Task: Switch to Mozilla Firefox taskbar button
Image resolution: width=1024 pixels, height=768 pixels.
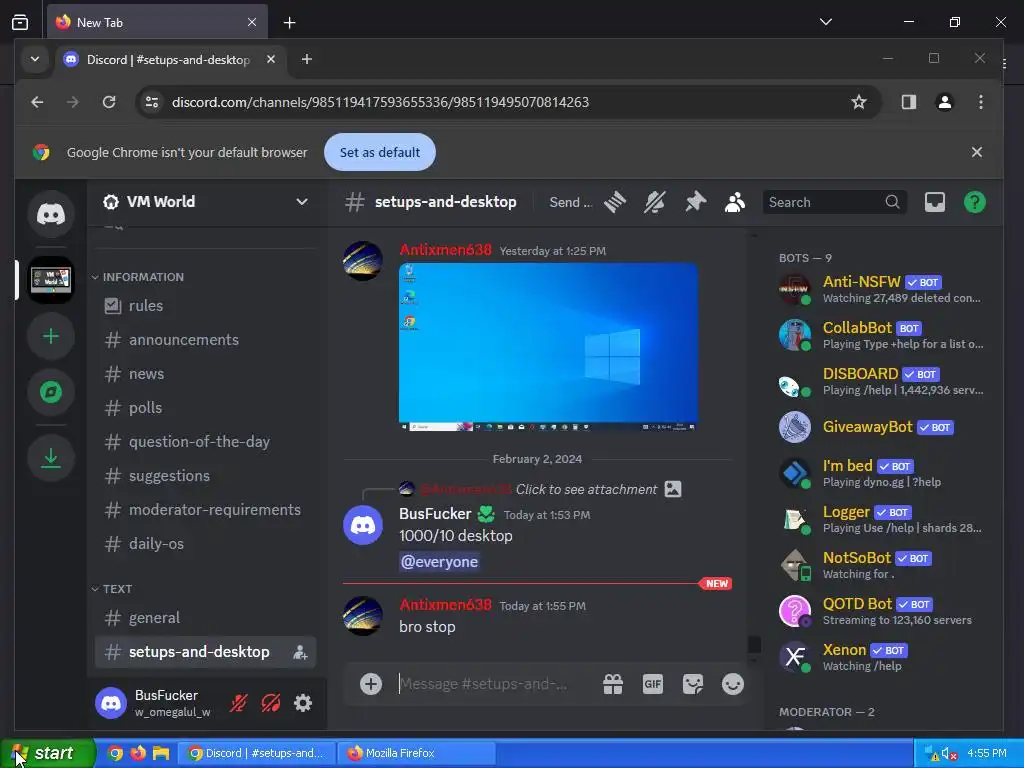Action: (416, 753)
